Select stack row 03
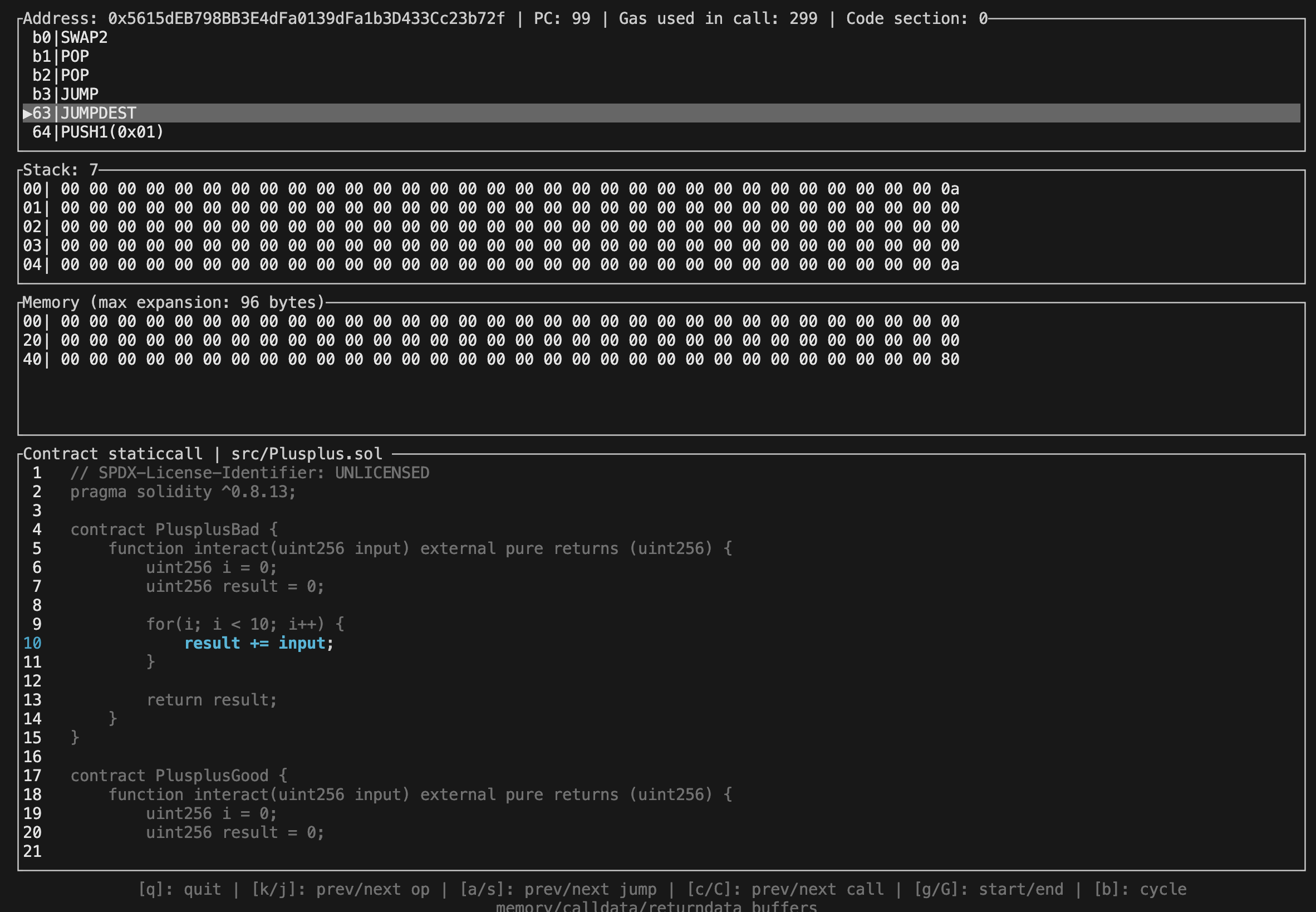 (x=491, y=246)
